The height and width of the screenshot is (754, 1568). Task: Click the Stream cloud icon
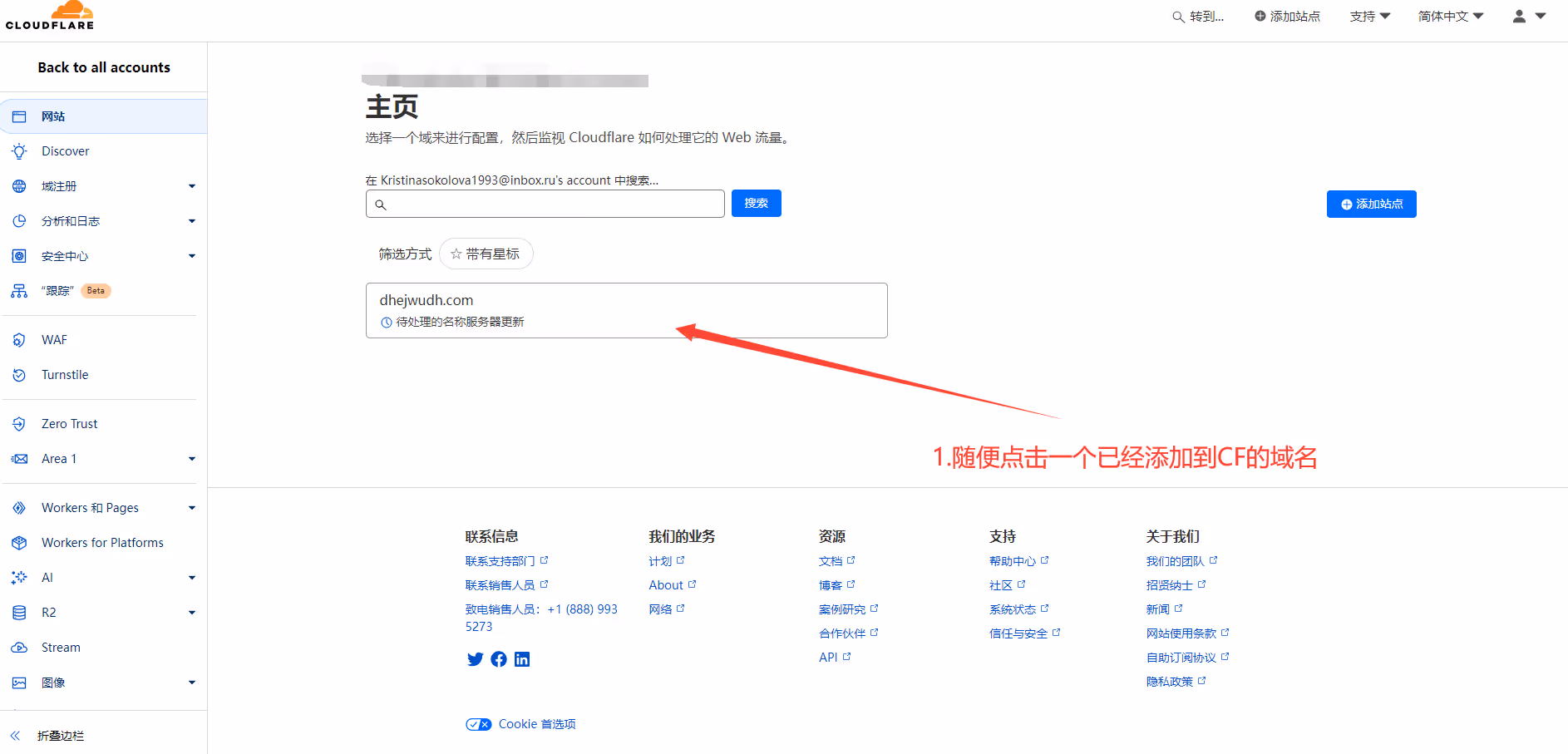coord(19,648)
